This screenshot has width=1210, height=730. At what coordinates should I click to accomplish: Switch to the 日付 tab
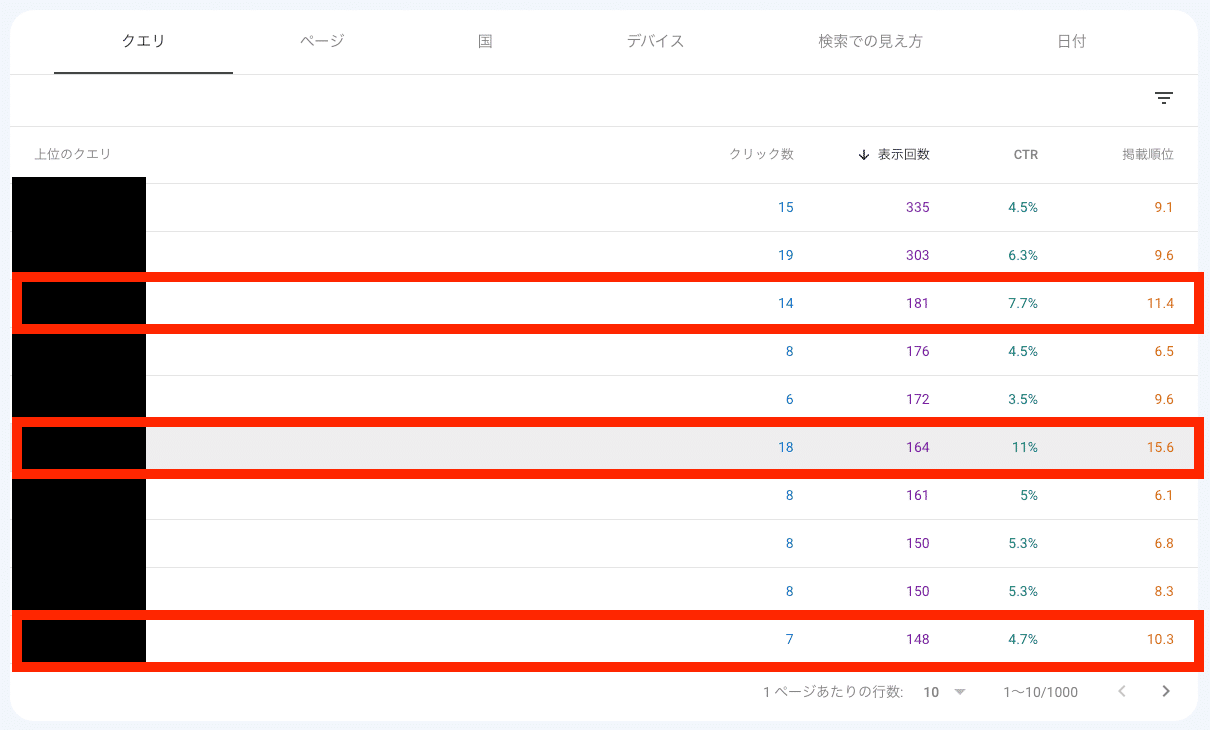click(x=1071, y=41)
